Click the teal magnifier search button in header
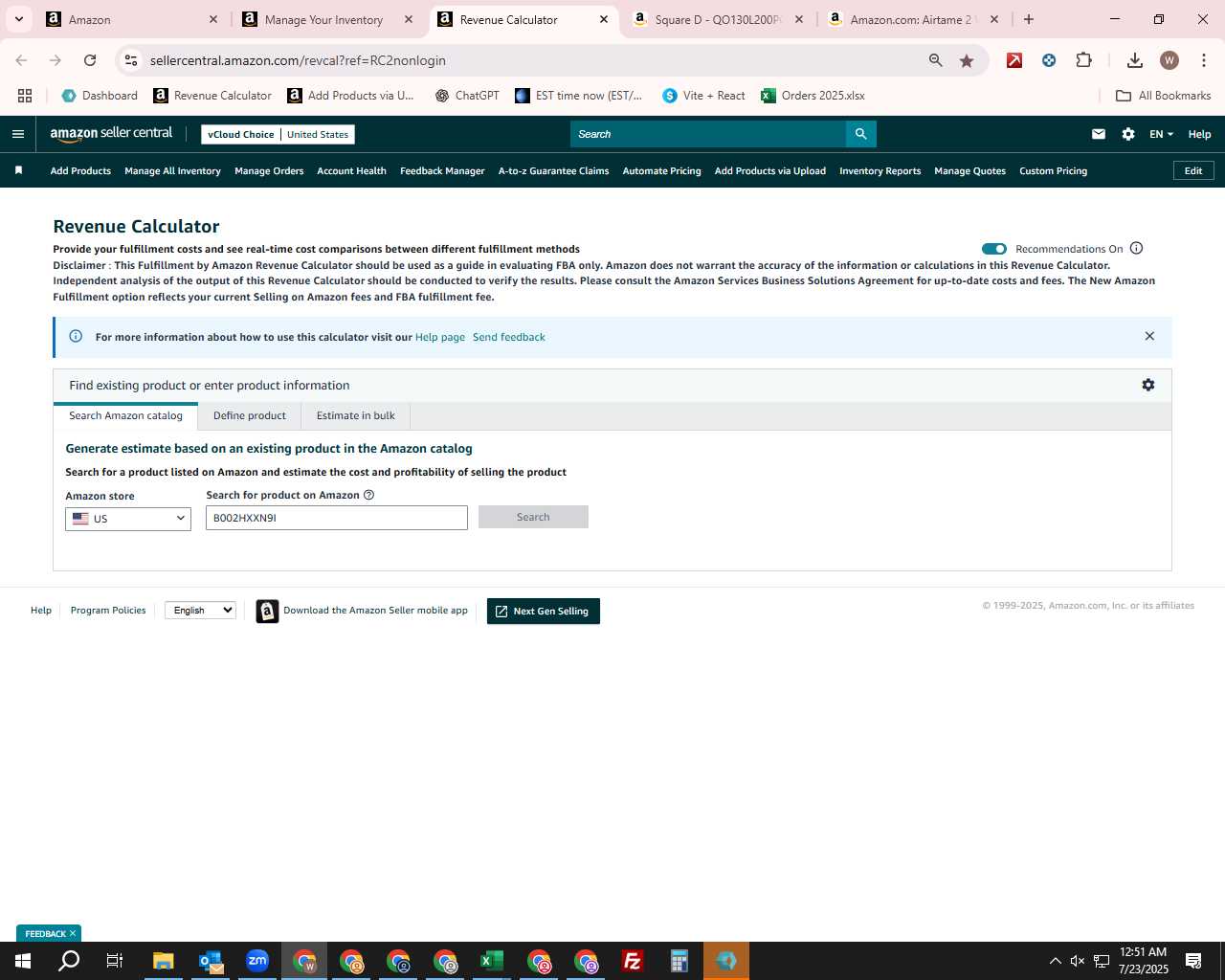Screen dimensions: 1225x980 pyautogui.click(x=860, y=134)
